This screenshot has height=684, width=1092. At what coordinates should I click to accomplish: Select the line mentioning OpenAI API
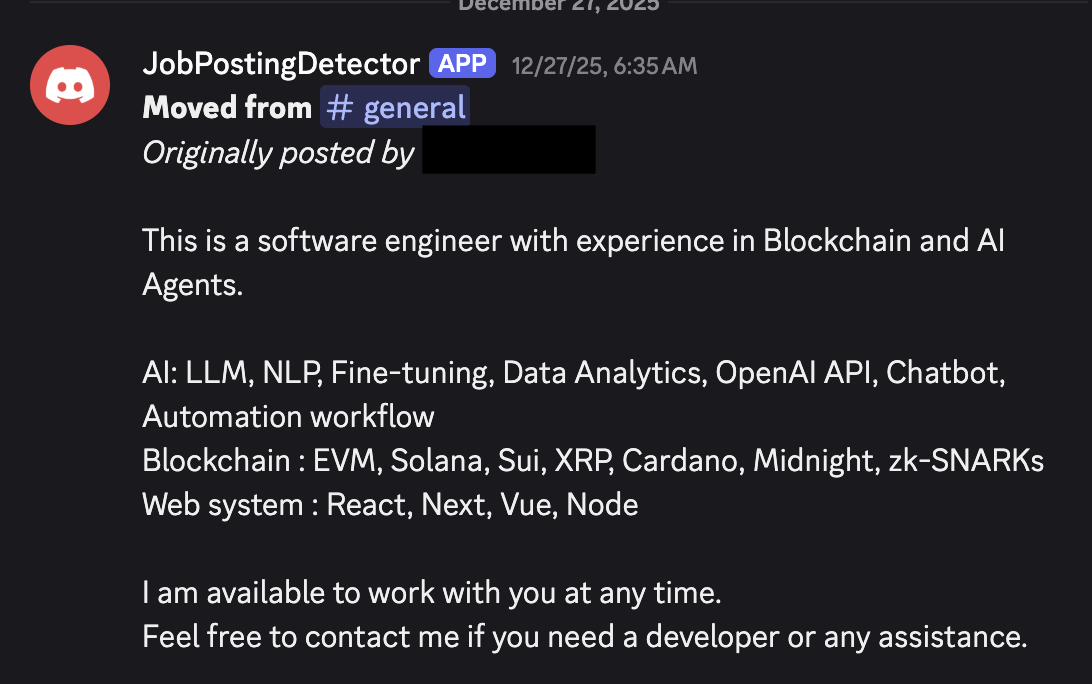574,372
